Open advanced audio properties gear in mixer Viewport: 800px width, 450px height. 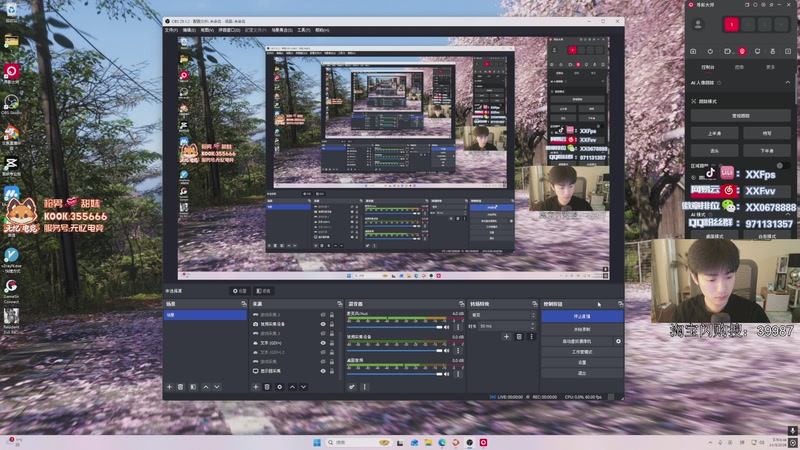(x=352, y=387)
